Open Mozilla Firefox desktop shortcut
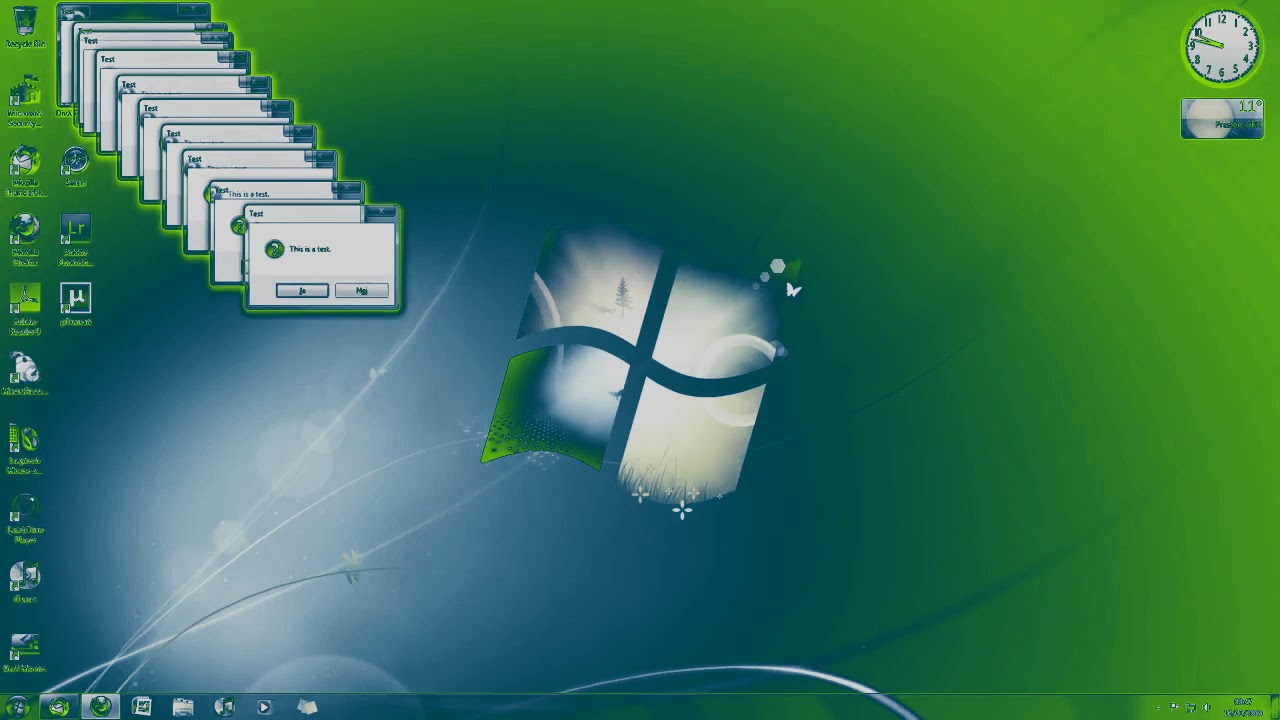This screenshot has height=720, width=1280. point(25,240)
